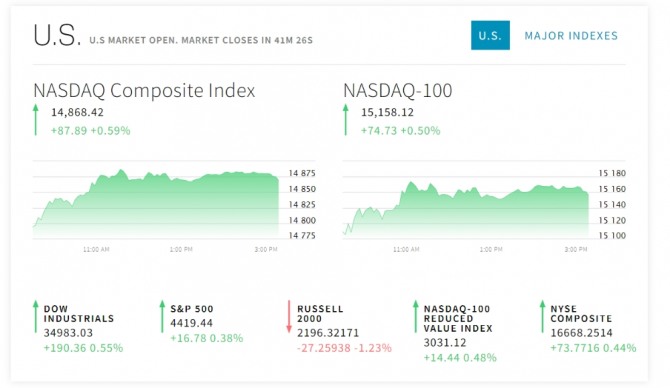Open the Russell 2000 index label

point(320,314)
